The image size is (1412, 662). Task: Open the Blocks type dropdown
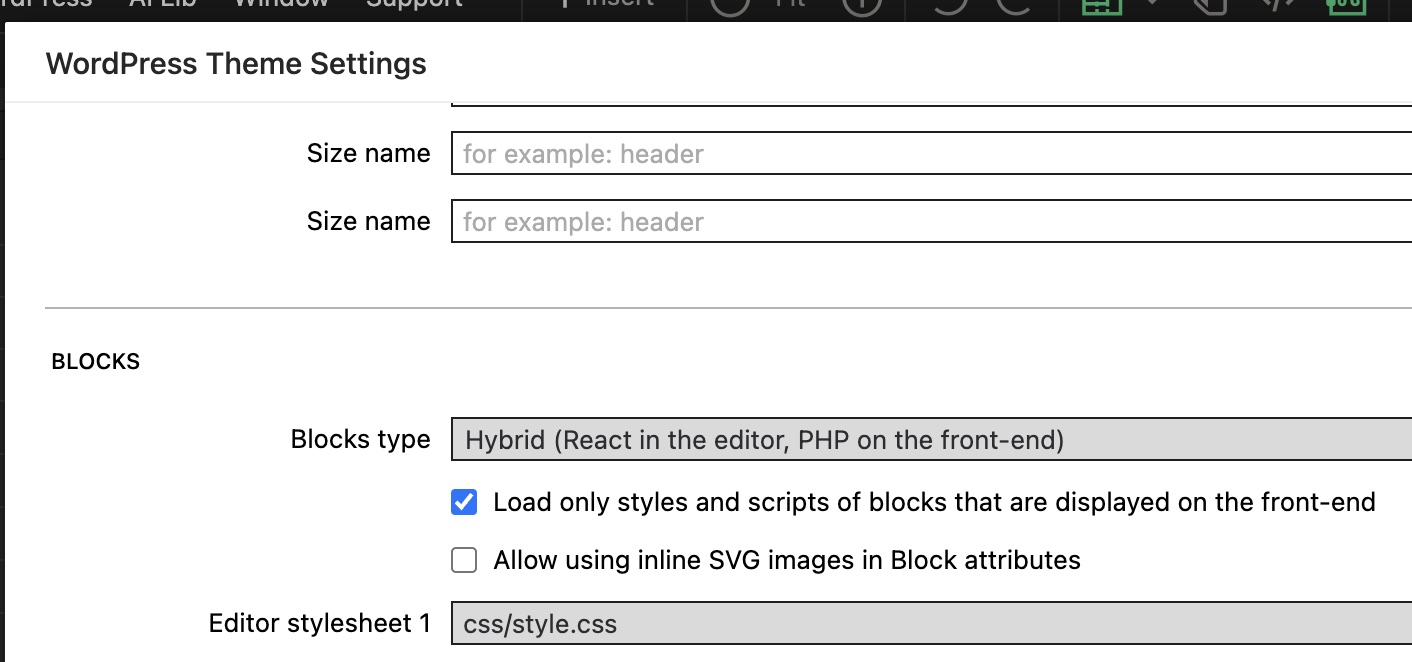click(931, 439)
